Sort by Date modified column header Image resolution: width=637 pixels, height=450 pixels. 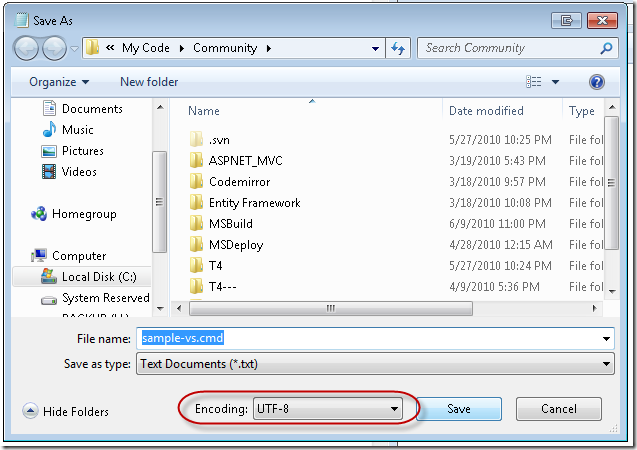(486, 111)
